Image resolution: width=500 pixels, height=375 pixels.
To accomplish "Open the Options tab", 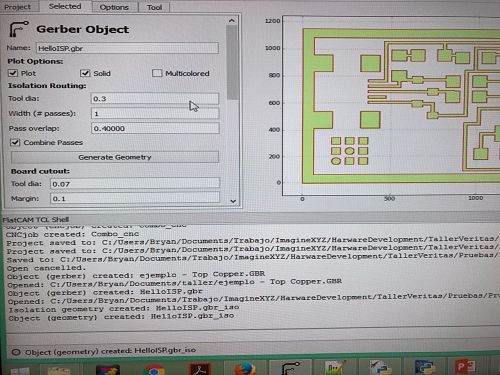I will [x=114, y=7].
